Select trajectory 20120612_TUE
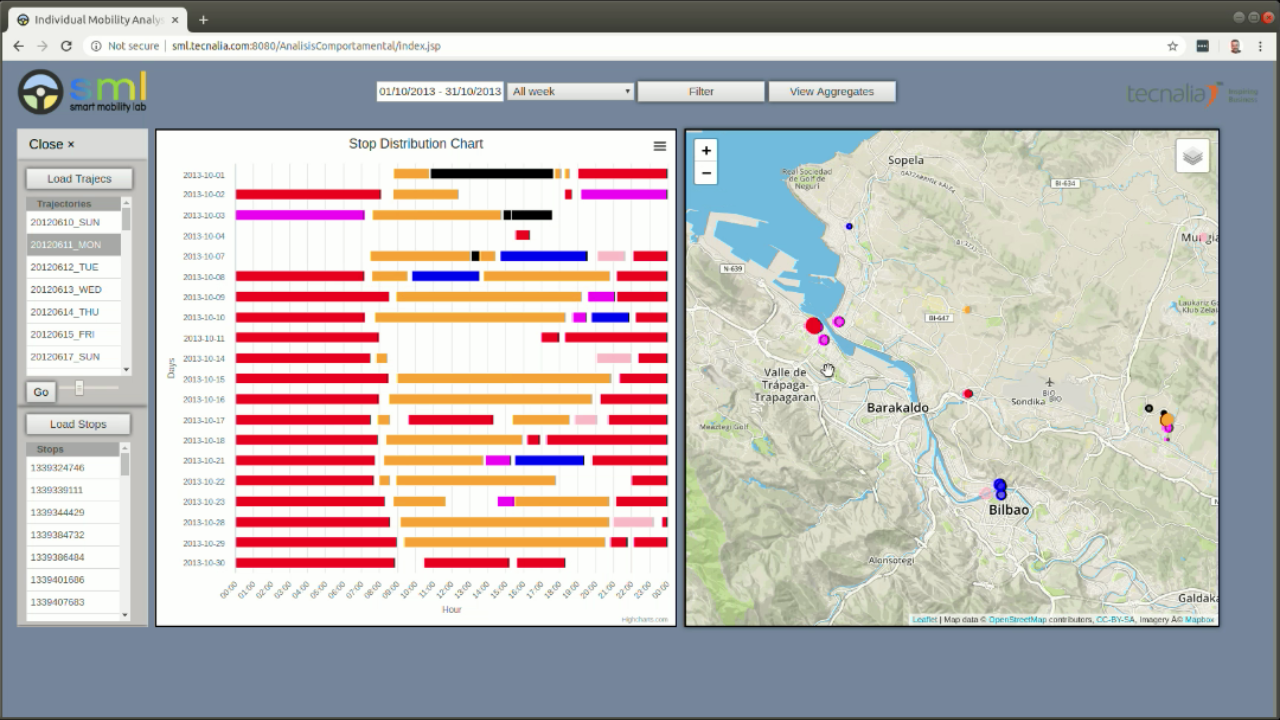 coord(73,267)
